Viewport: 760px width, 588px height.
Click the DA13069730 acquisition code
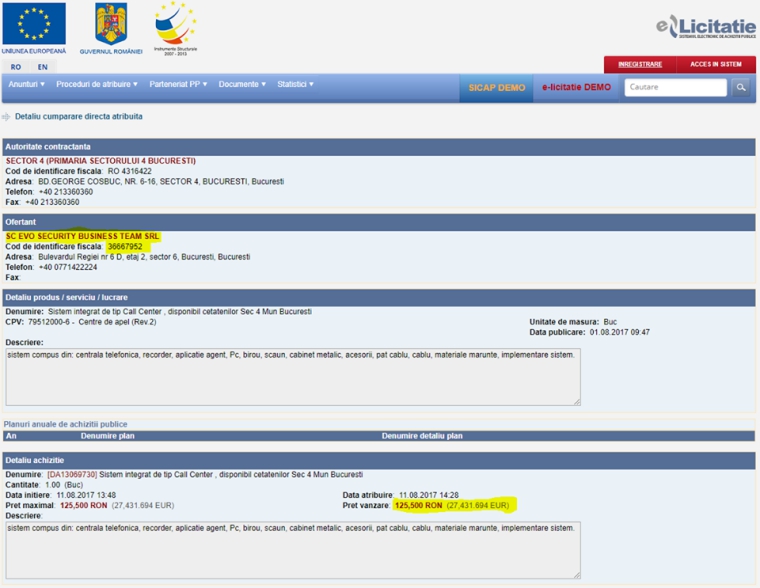coord(72,475)
